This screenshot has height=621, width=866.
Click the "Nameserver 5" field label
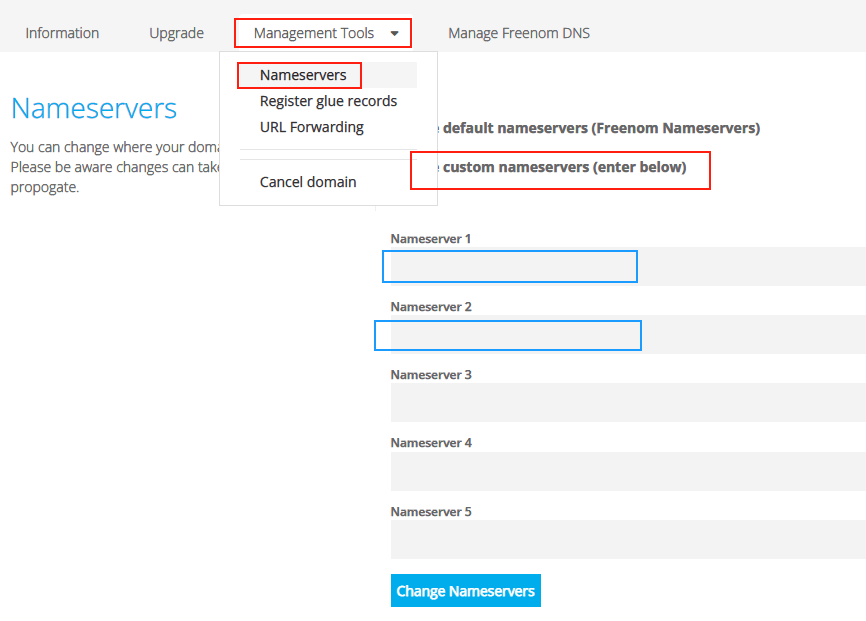point(430,512)
